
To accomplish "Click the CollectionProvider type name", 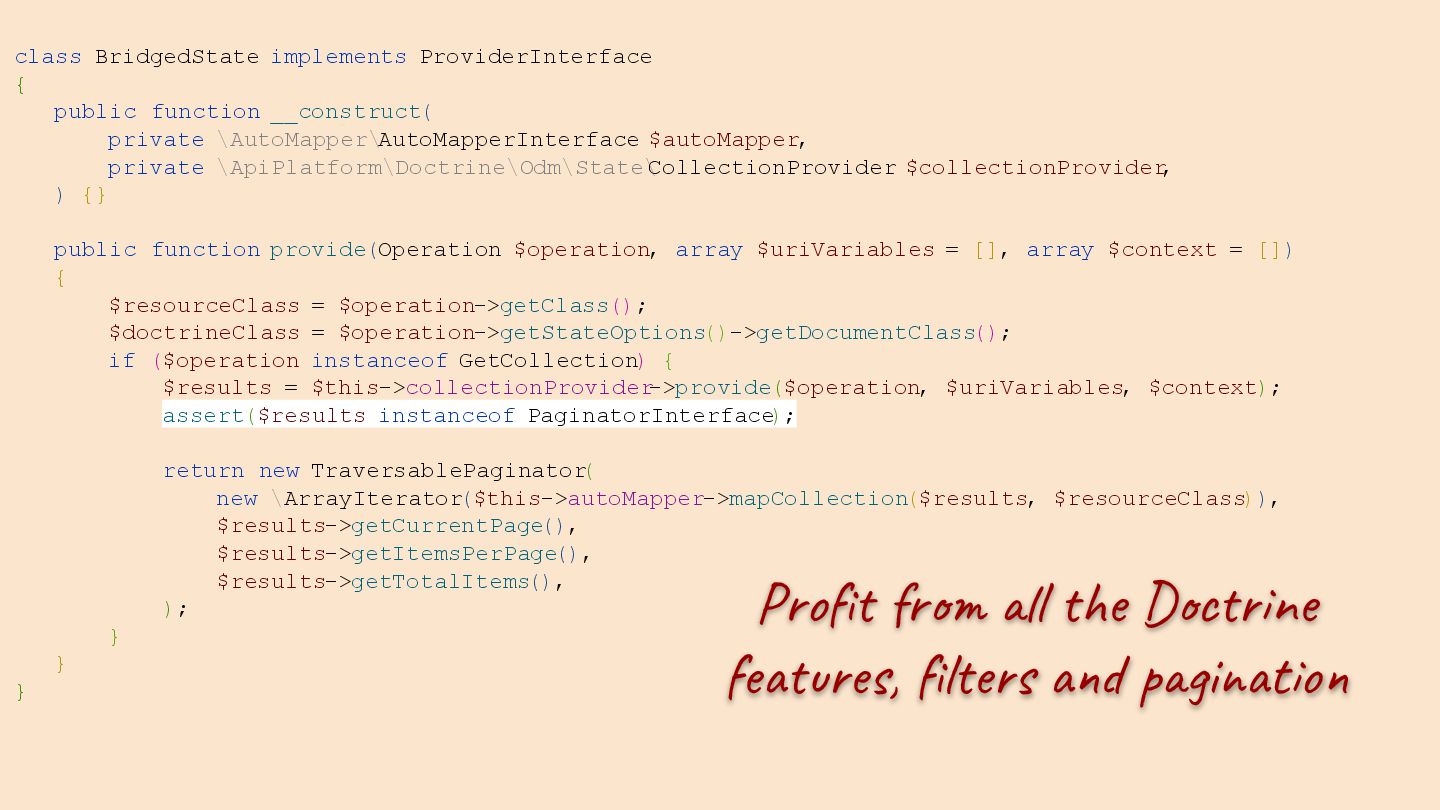I will tap(772, 168).
